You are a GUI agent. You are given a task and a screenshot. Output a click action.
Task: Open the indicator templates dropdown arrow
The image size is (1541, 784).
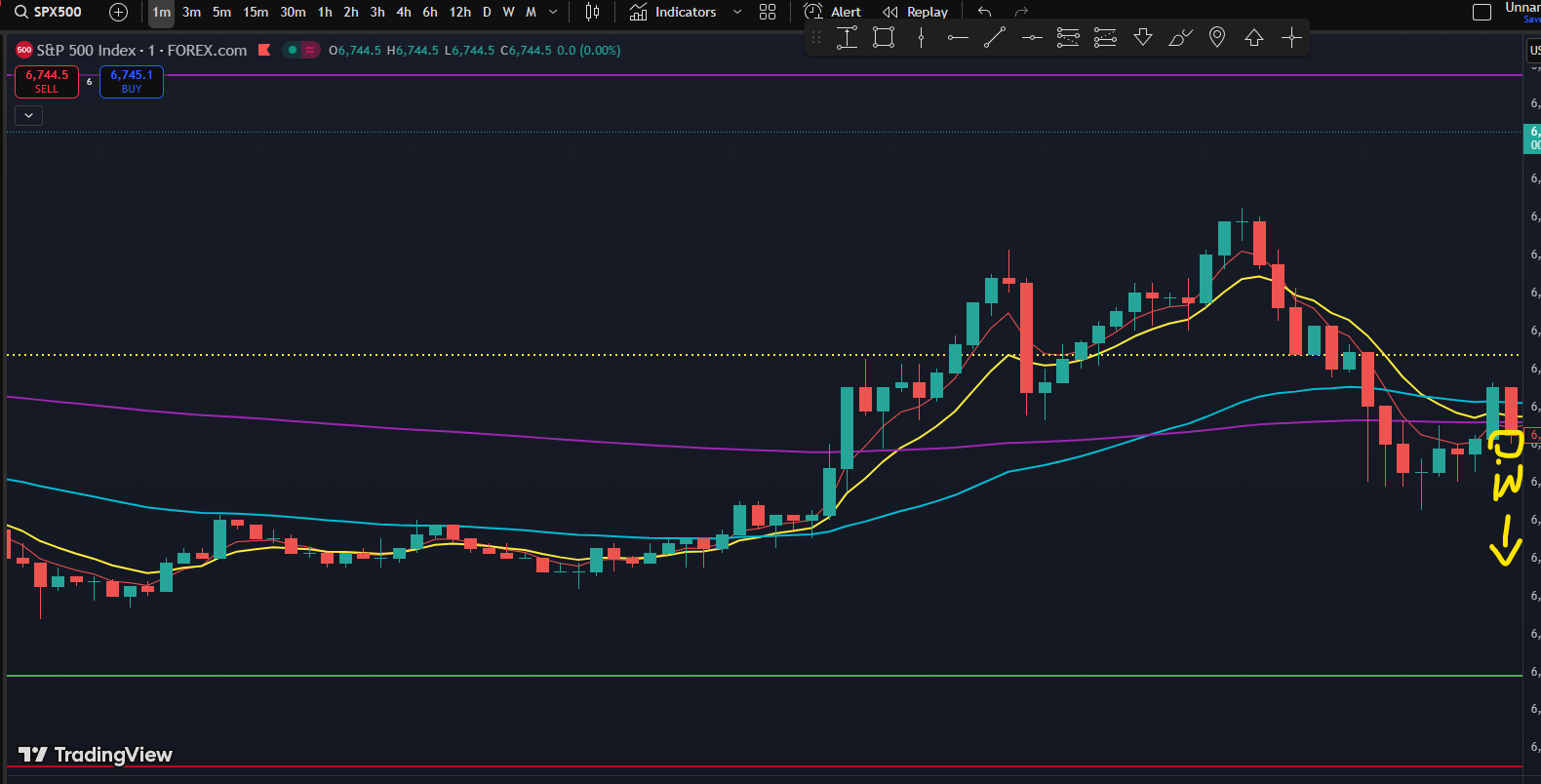click(x=737, y=12)
